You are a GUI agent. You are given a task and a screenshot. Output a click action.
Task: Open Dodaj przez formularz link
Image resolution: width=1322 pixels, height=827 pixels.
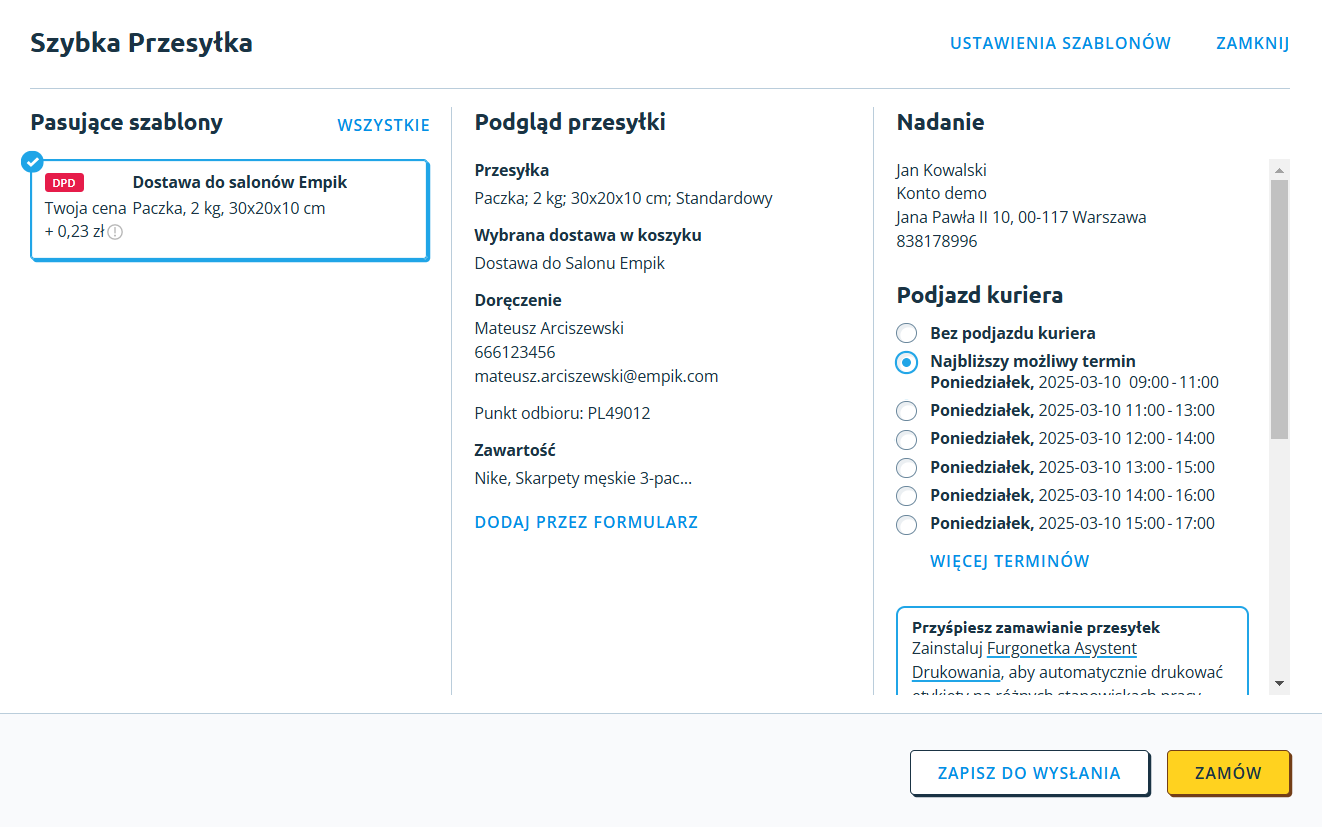(x=586, y=522)
